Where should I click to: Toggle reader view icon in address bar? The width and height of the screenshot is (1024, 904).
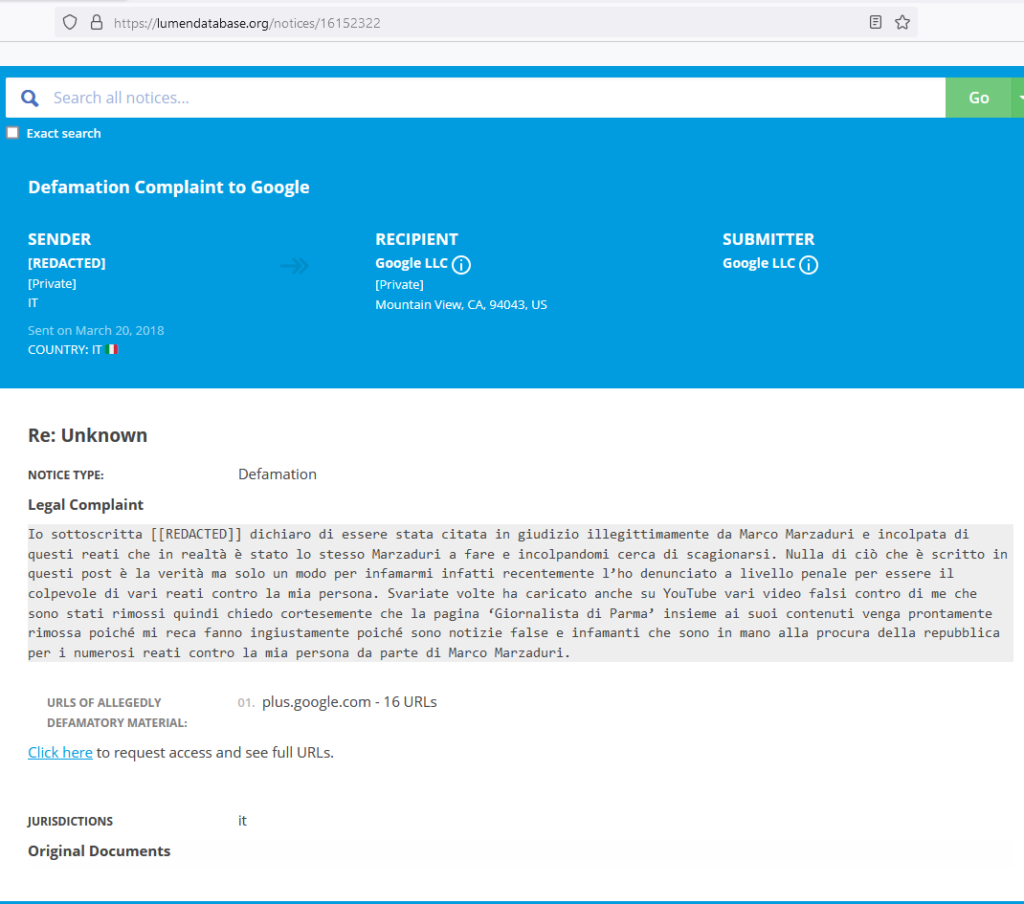tap(876, 22)
